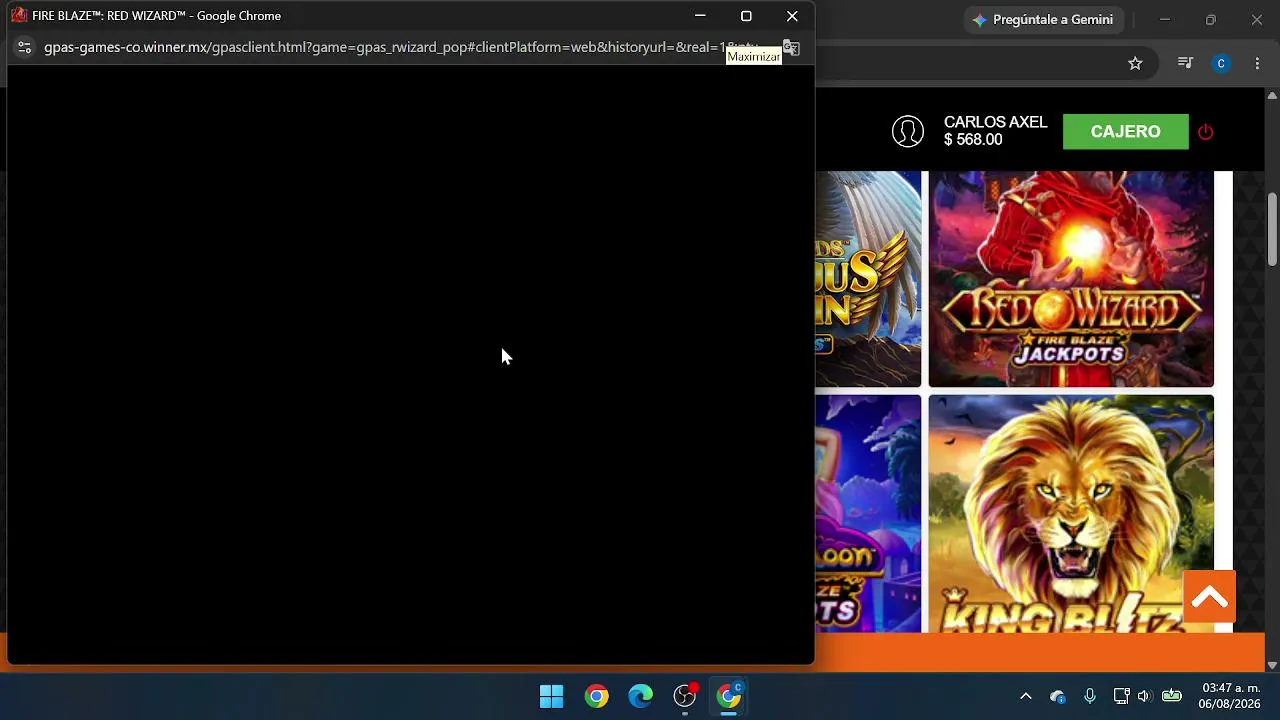Show hidden system tray icons

tap(1025, 696)
